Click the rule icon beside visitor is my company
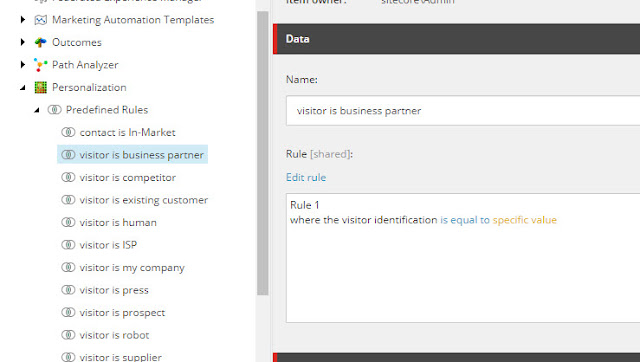This screenshot has width=640, height=362. [x=68, y=267]
